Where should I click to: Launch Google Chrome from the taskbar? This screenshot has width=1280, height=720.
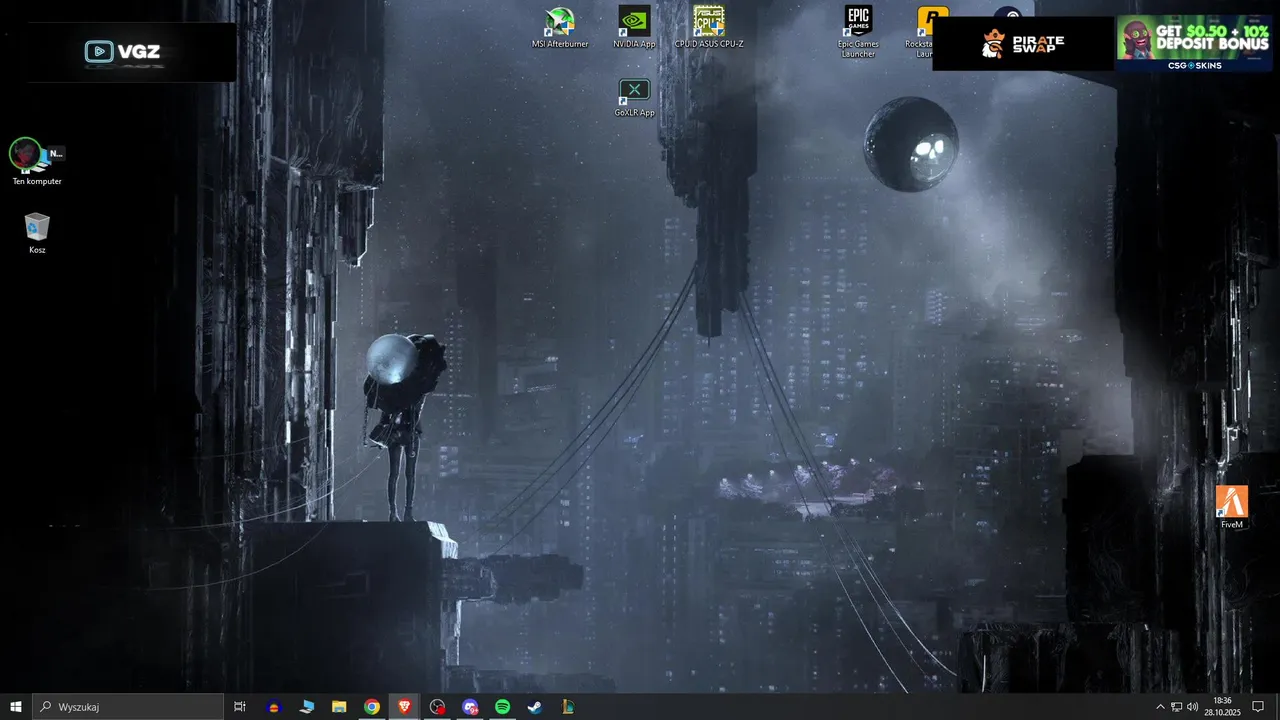(372, 707)
